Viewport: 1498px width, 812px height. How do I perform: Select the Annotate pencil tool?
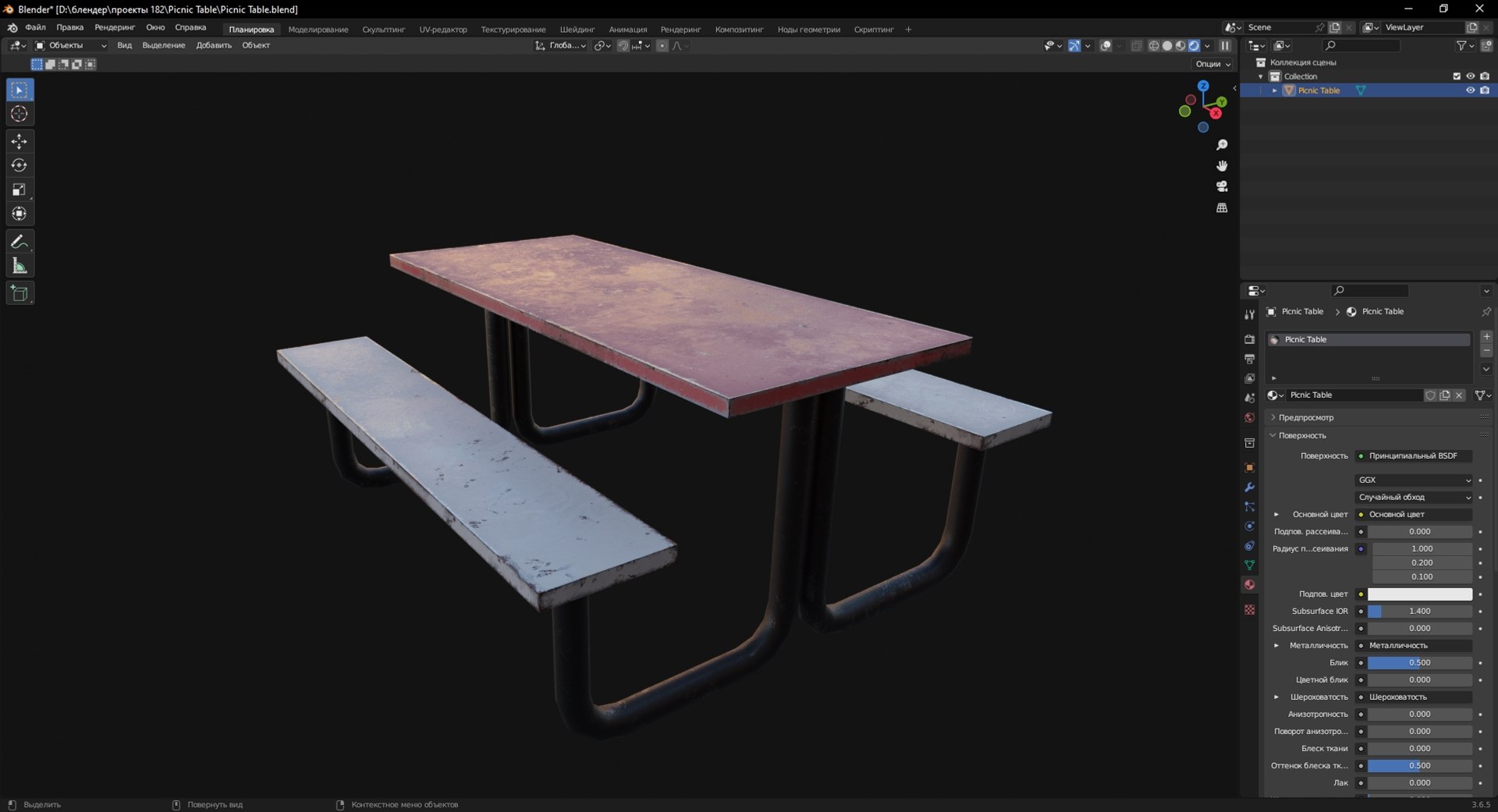coord(20,242)
